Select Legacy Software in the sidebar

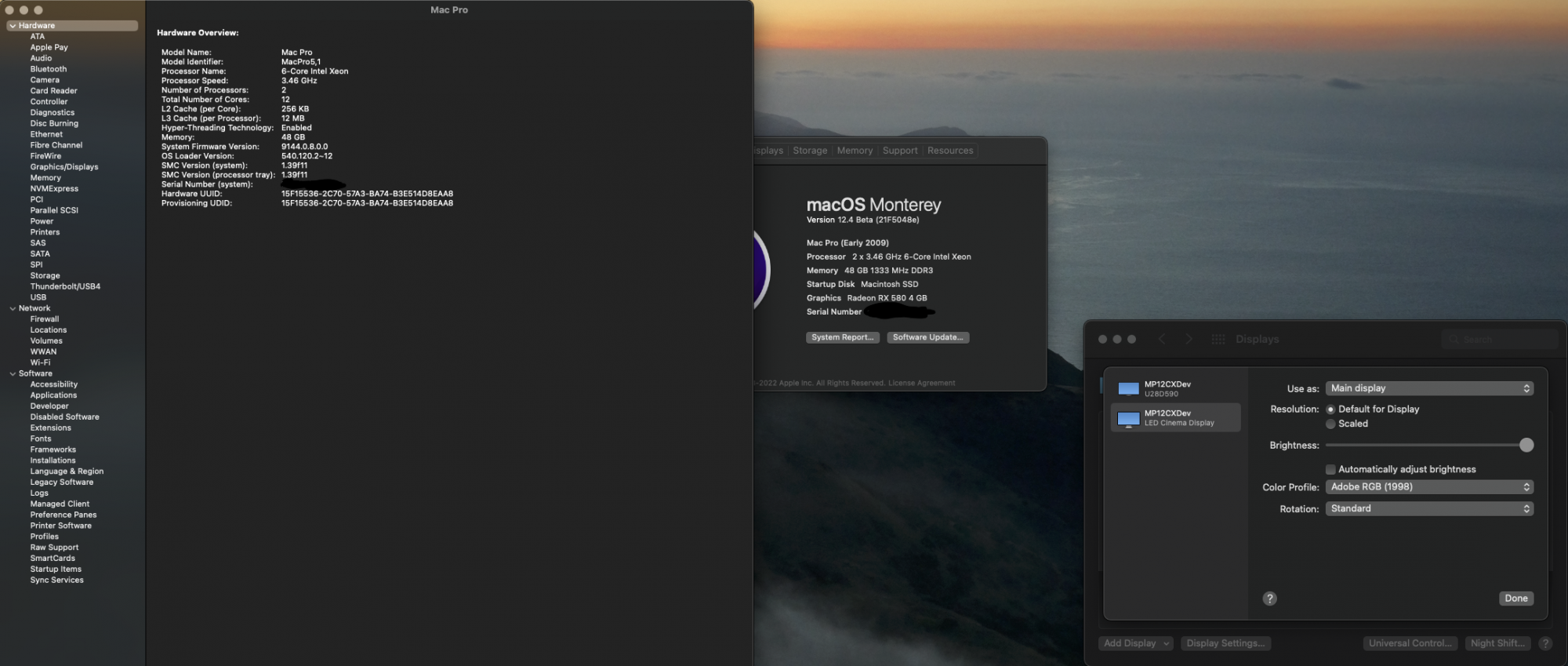click(x=61, y=482)
